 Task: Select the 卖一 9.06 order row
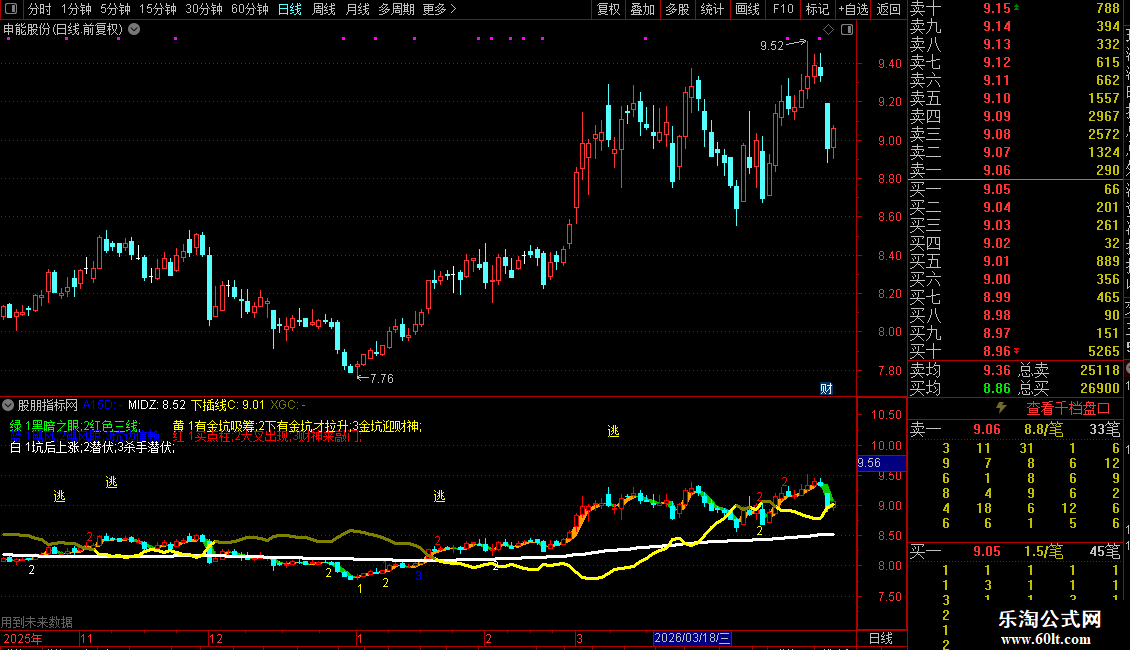(1015, 170)
